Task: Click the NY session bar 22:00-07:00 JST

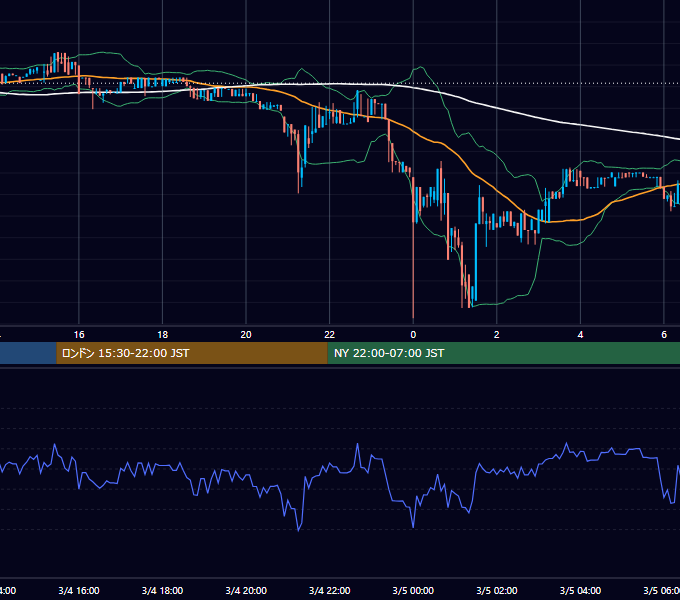Action: [503, 353]
